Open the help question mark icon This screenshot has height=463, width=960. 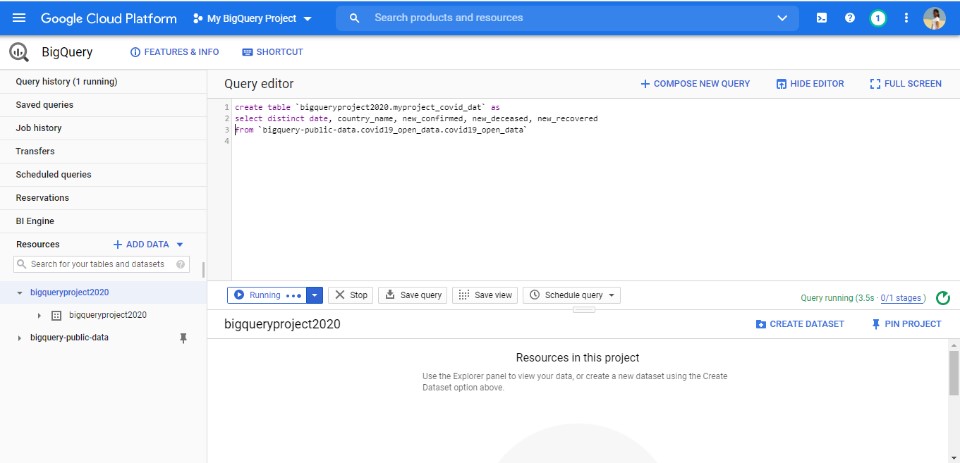pos(850,18)
